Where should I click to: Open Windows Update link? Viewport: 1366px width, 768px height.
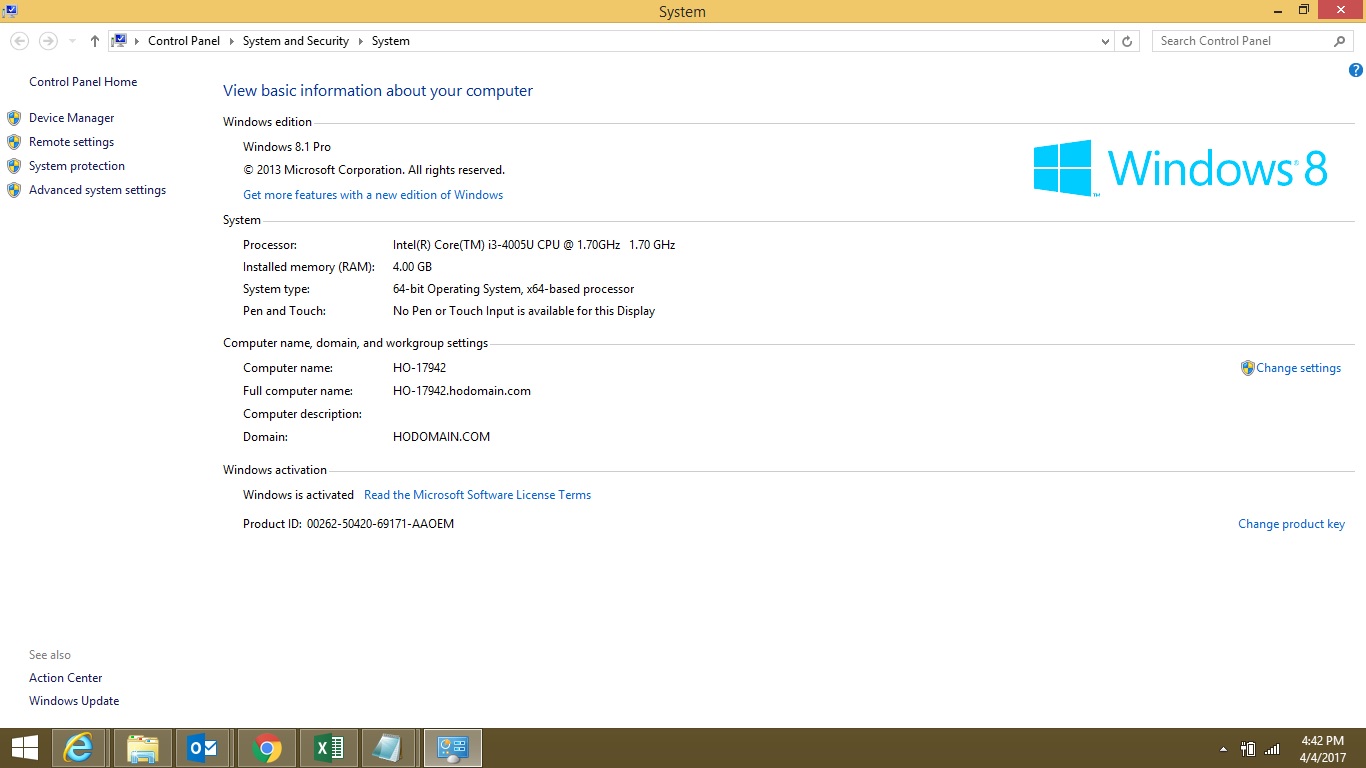[x=74, y=701]
